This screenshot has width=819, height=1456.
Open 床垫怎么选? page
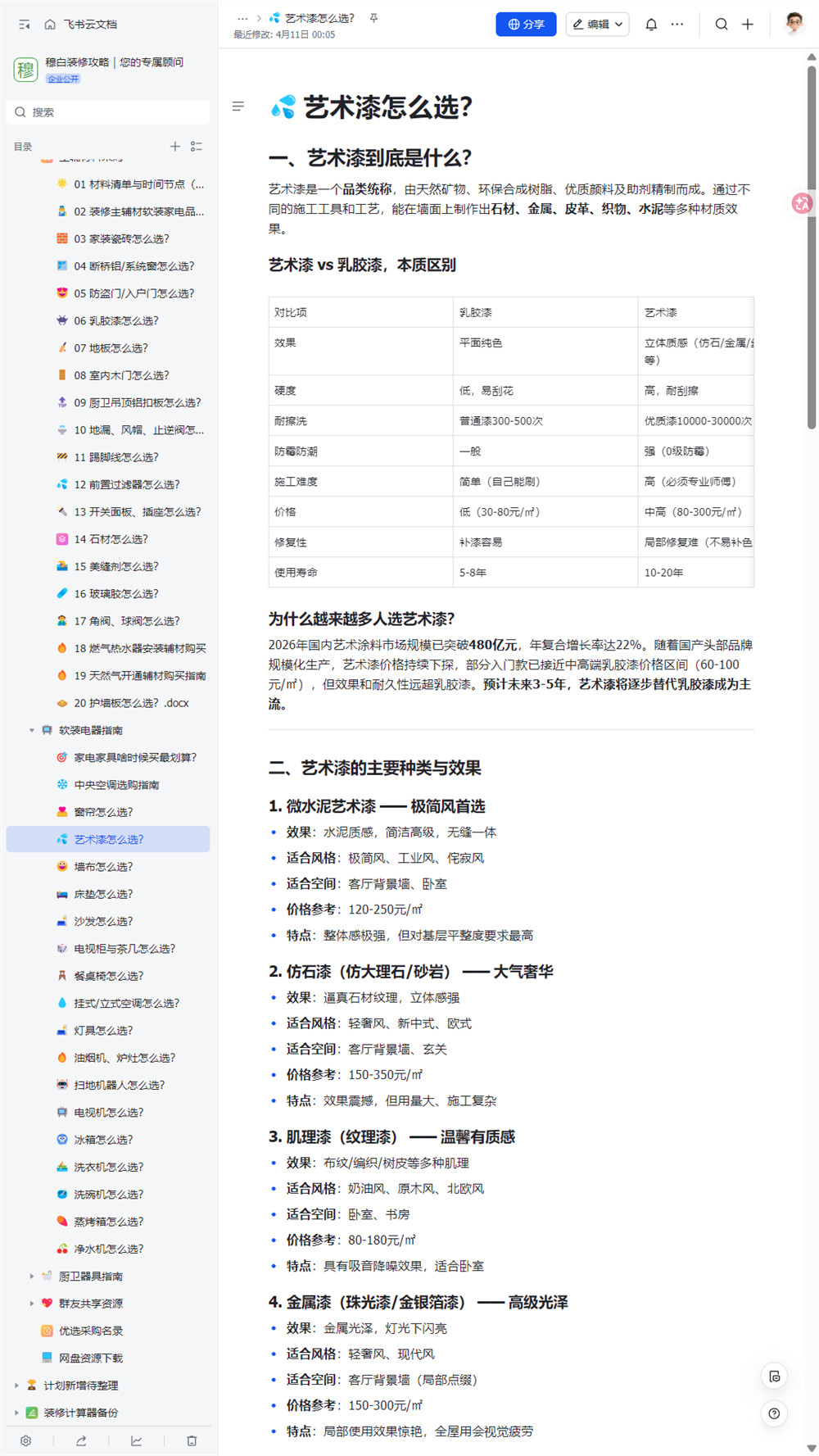click(x=103, y=894)
